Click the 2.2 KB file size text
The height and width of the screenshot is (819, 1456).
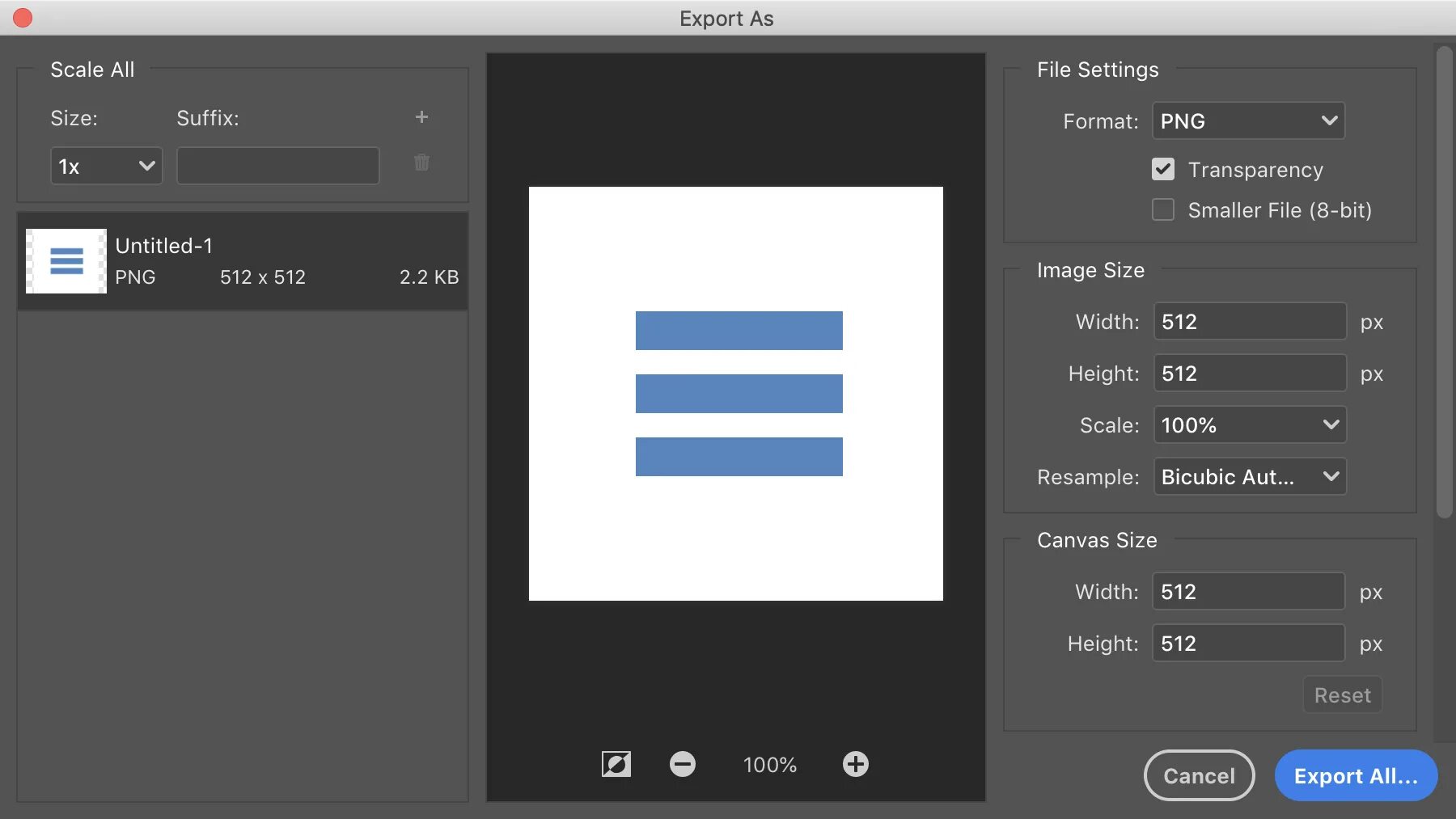point(429,277)
